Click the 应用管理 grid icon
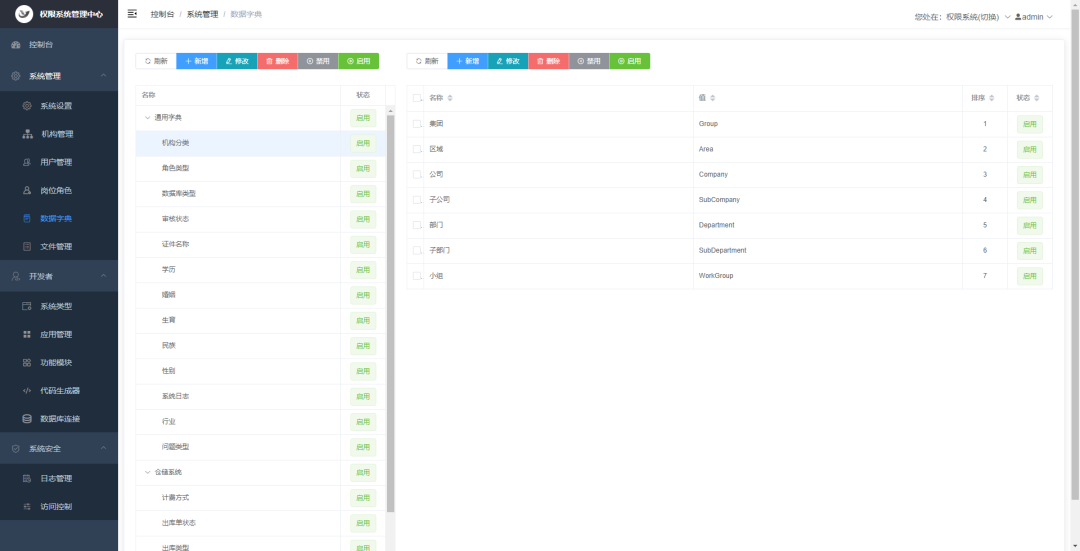 click(27, 335)
